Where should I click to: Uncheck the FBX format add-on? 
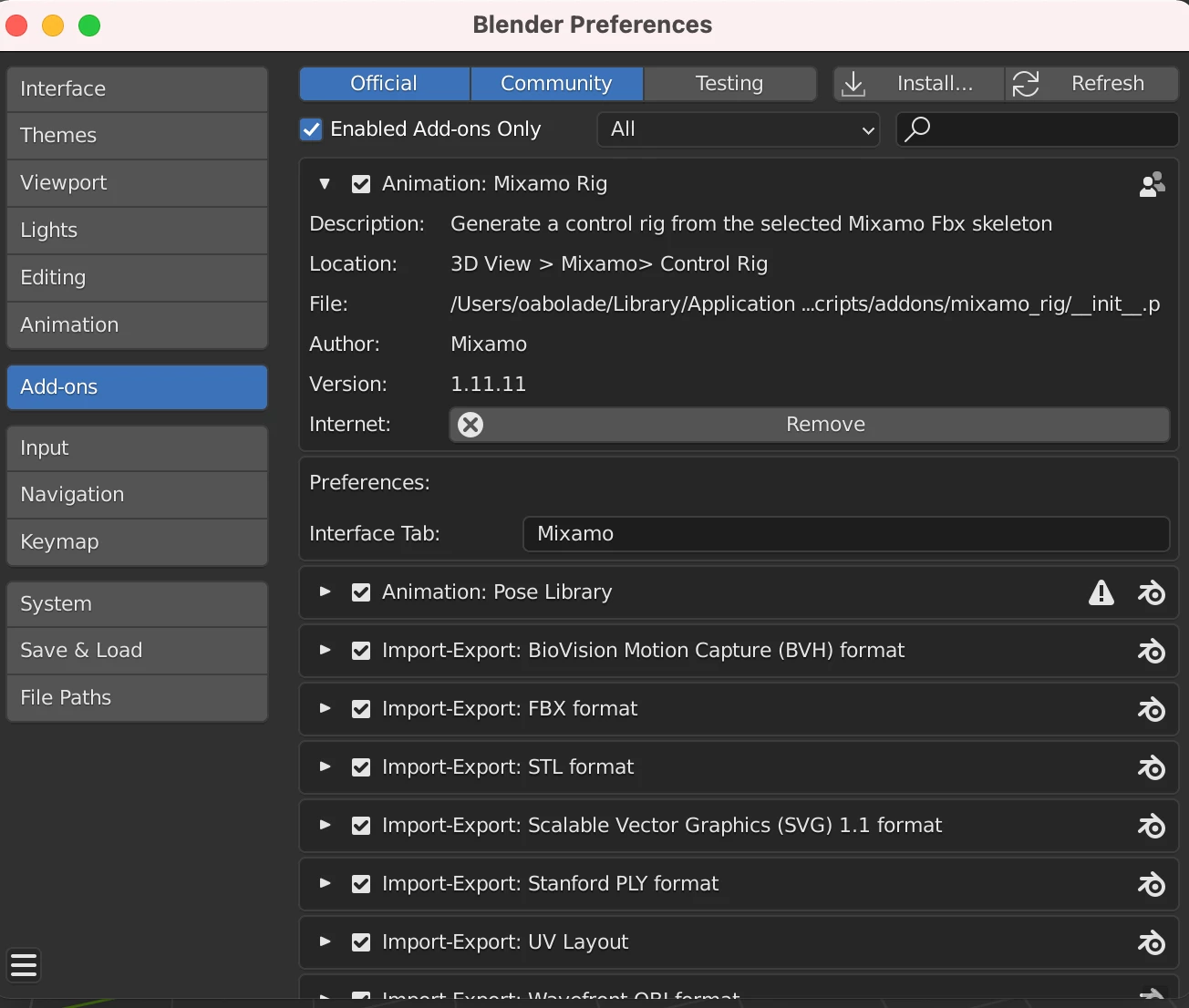(361, 709)
